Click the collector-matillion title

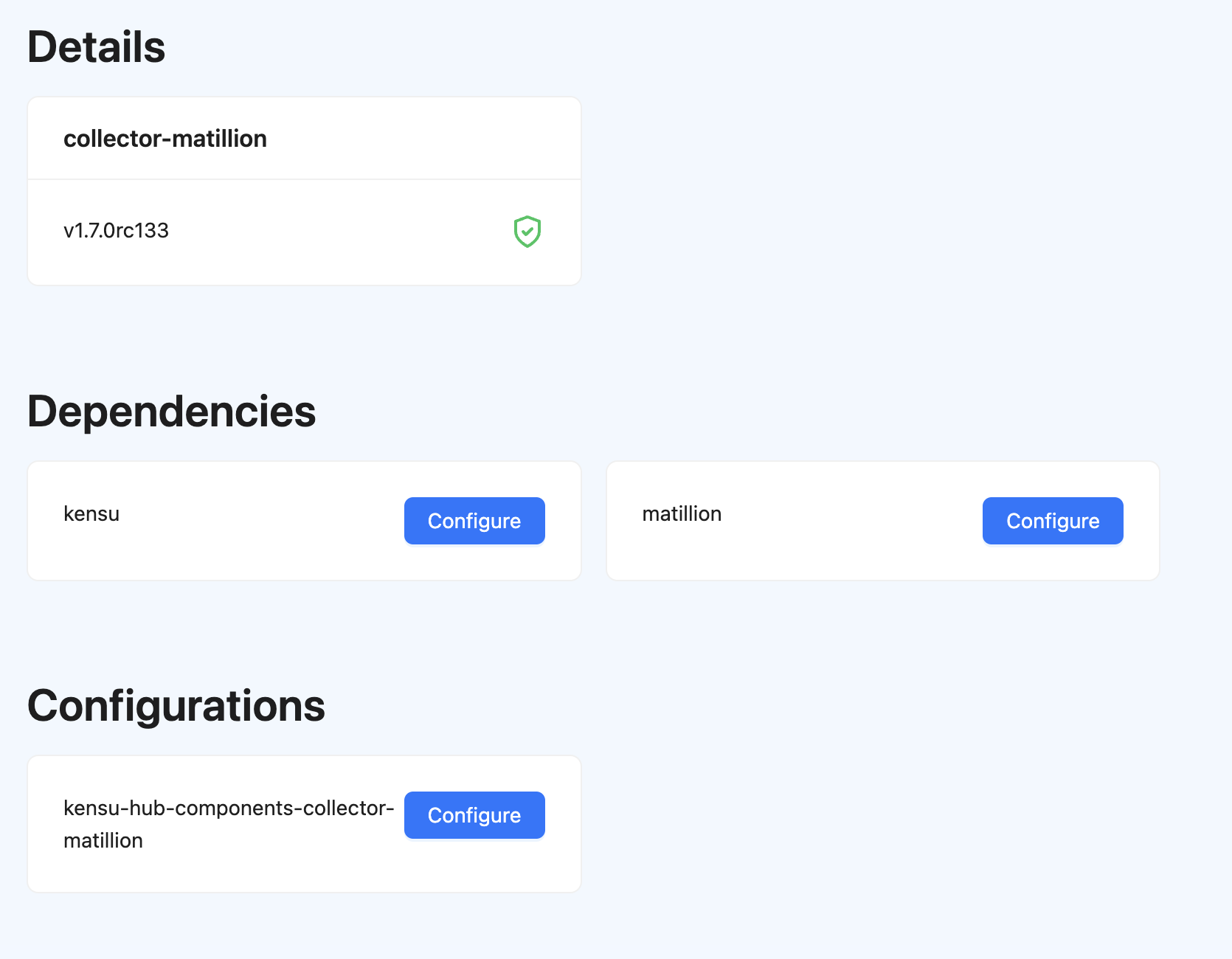165,138
